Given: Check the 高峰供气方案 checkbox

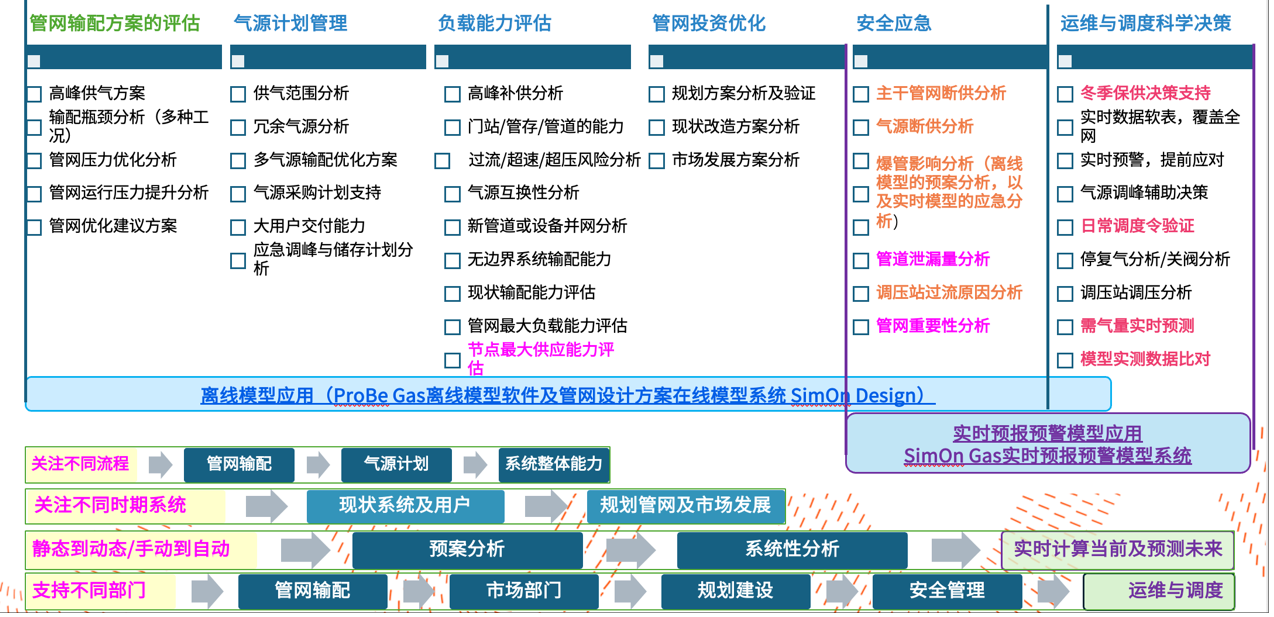Looking at the screenshot, I should (34, 94).
